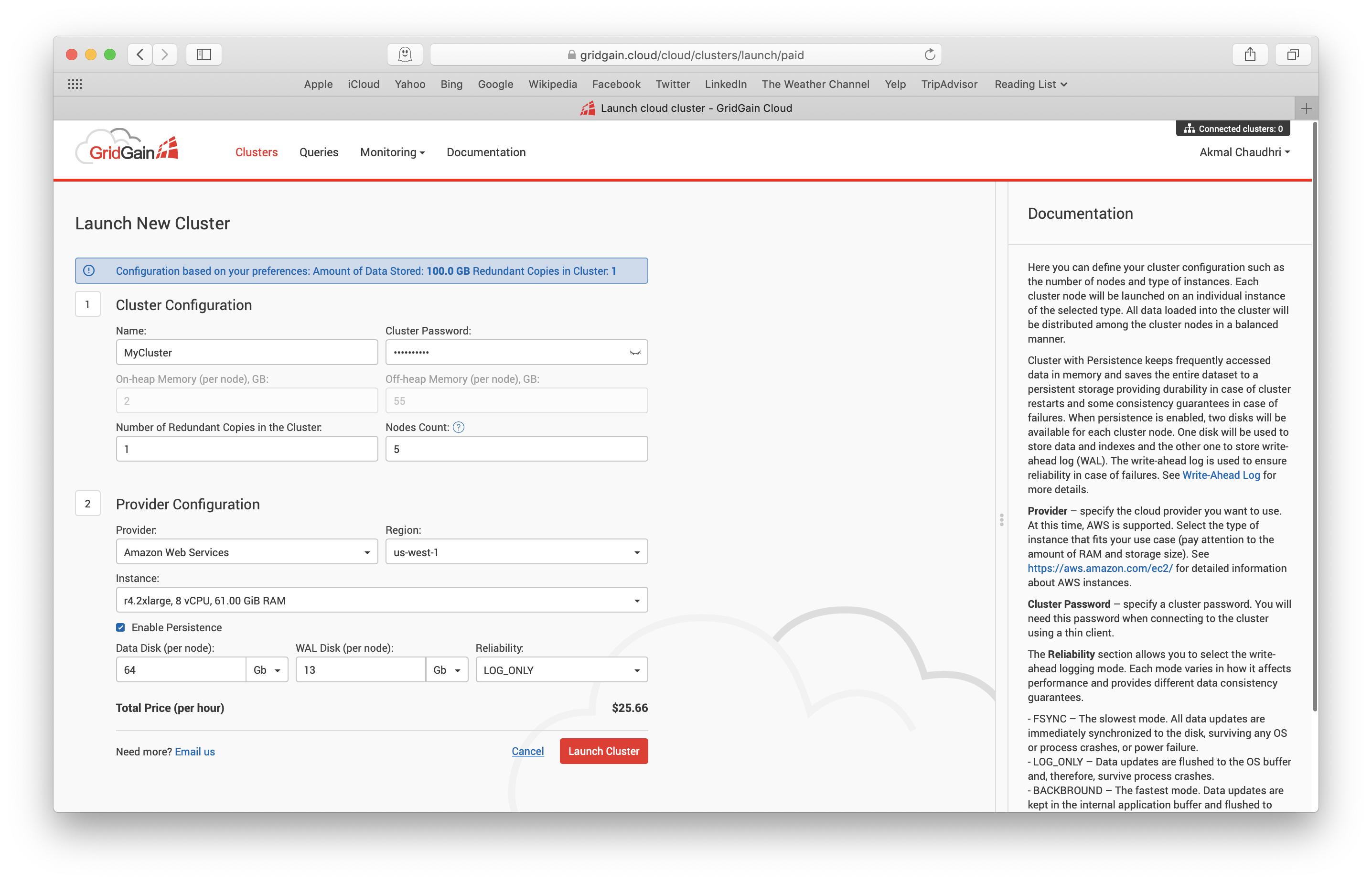Go forward using Safari forward arrow
This screenshot has height=883, width=1372.
click(x=165, y=54)
